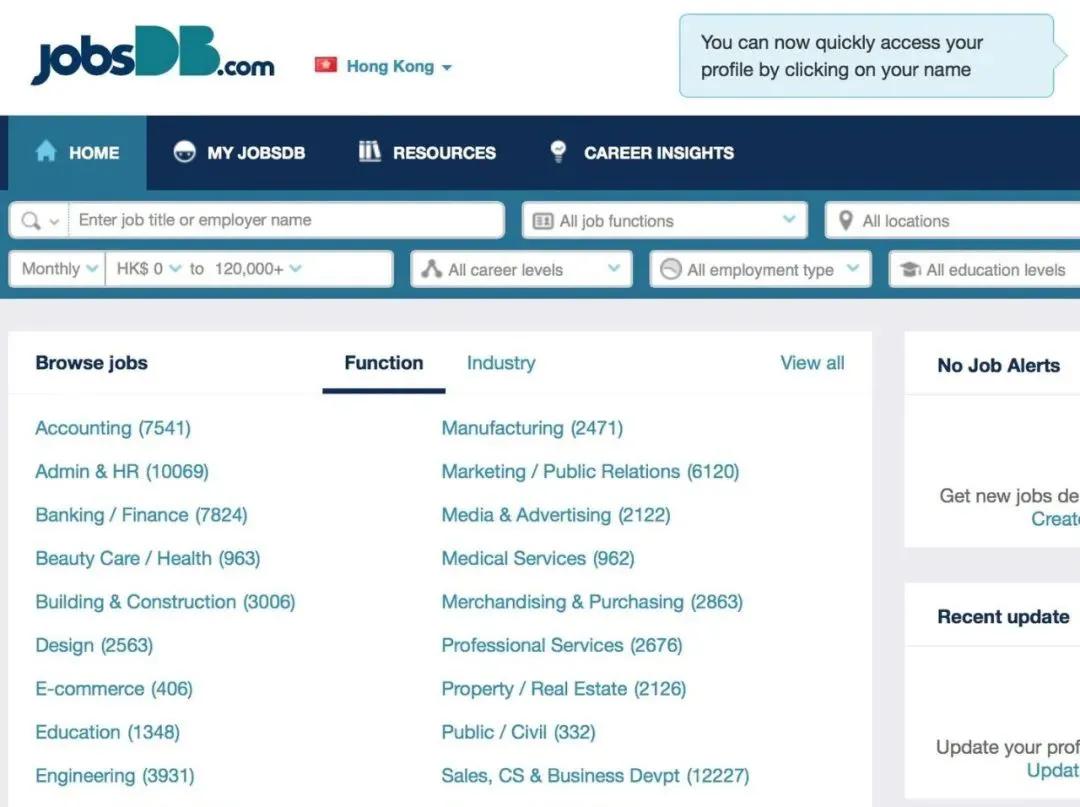Open the CAREER INSIGHTS menu
This screenshot has height=807, width=1080.
[x=642, y=152]
